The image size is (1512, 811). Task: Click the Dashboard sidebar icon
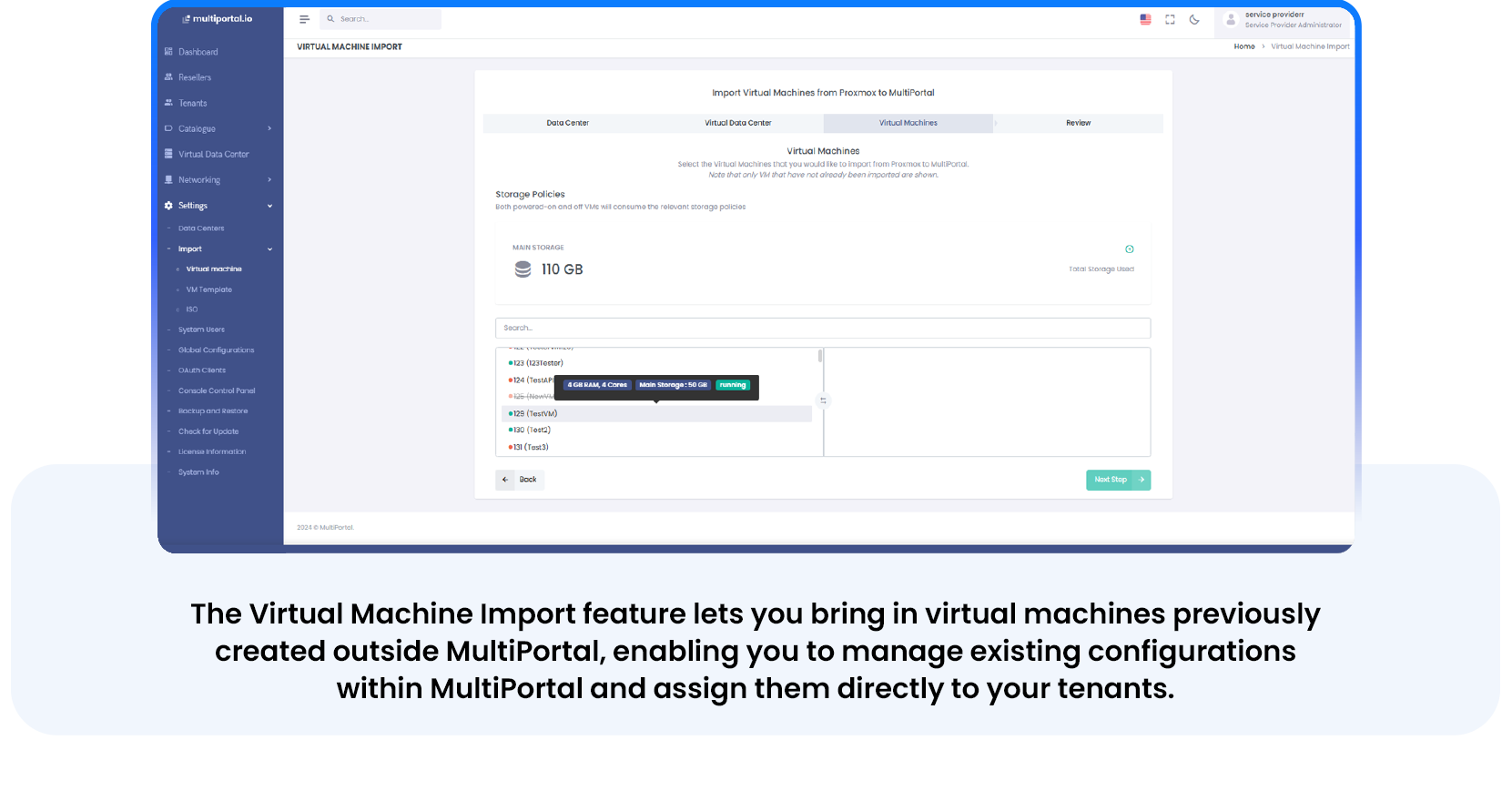(x=168, y=52)
